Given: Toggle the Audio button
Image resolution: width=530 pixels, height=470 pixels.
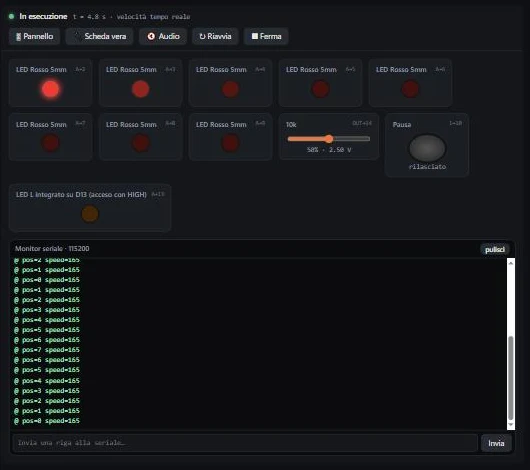Looking at the screenshot, I should [163, 36].
